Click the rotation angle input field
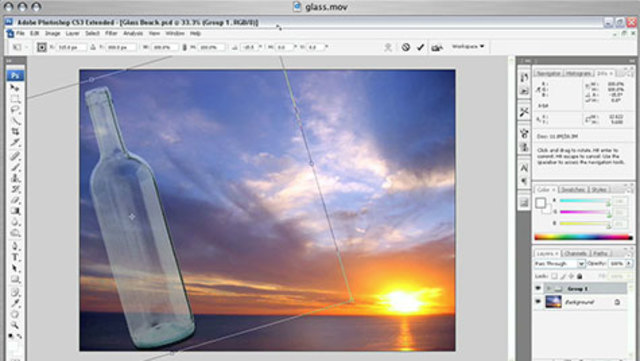 point(250,47)
